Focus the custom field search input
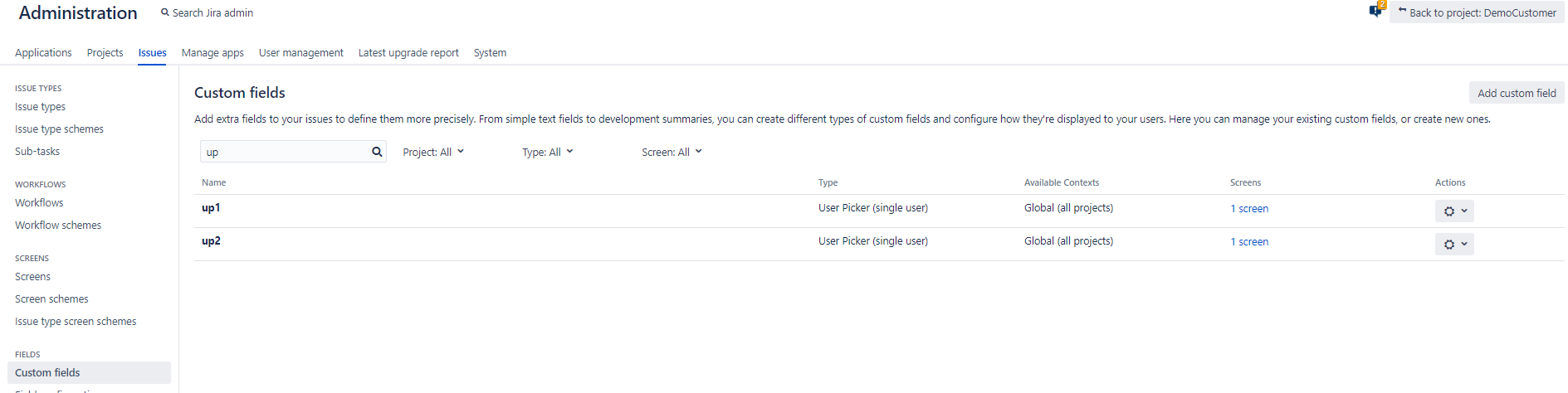Viewport: 1568px width, 393px height. point(285,152)
